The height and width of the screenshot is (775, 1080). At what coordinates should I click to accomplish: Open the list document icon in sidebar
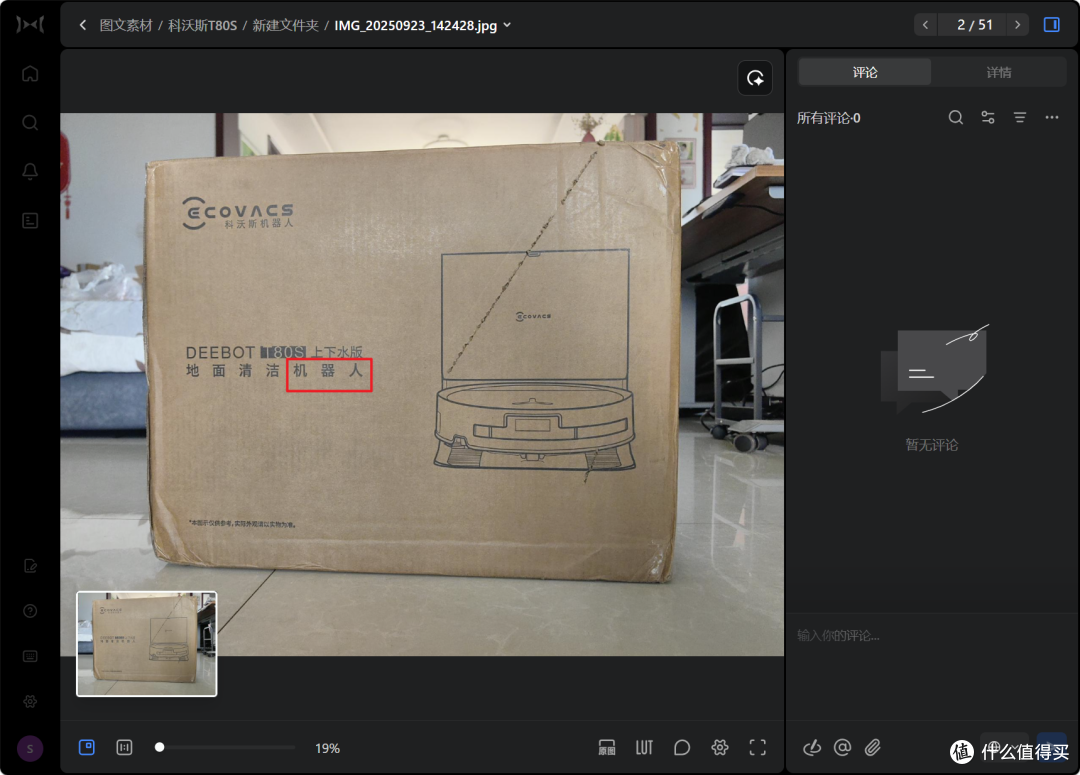(30, 220)
